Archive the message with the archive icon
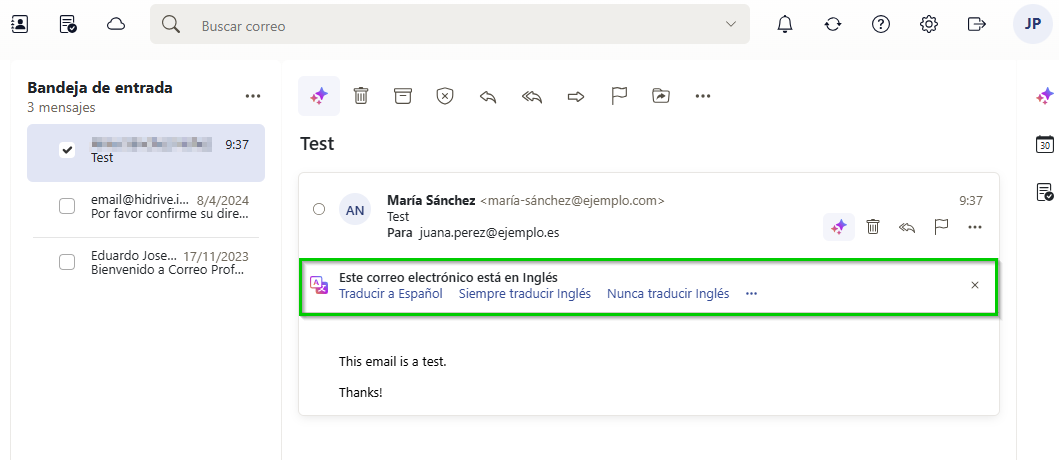1059x460 pixels. 403,96
